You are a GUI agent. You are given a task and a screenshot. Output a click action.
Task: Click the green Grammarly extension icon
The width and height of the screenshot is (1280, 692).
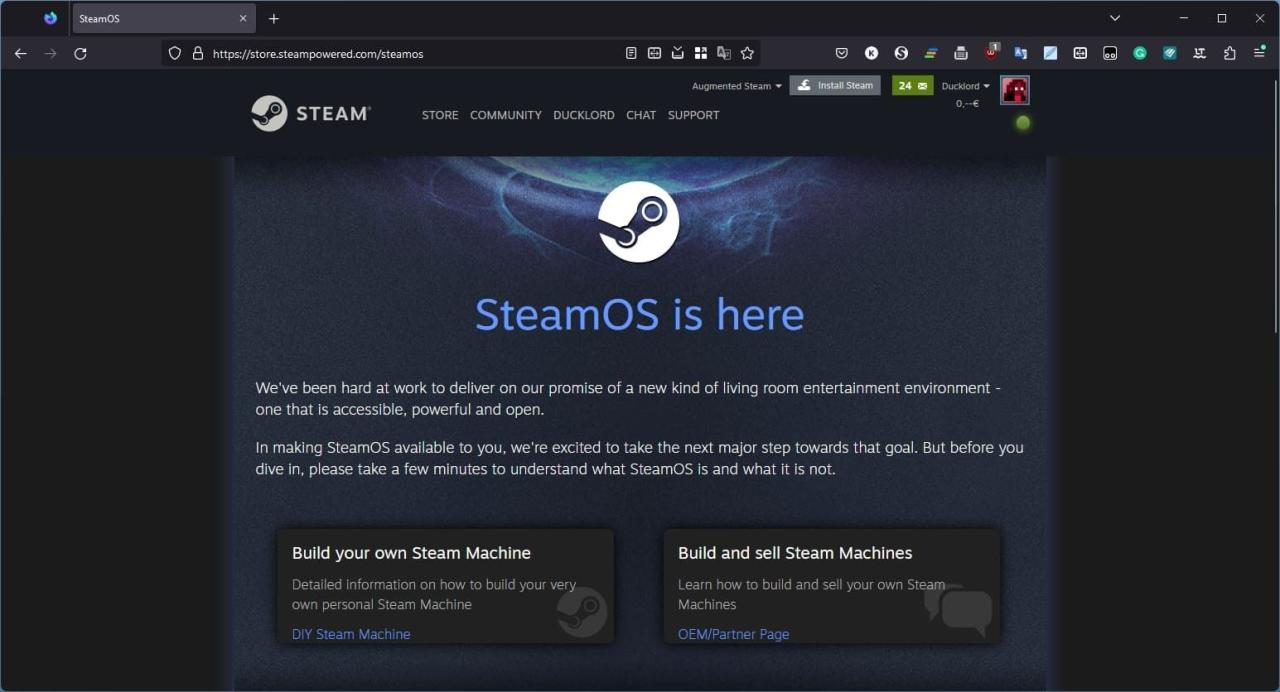click(x=1140, y=53)
